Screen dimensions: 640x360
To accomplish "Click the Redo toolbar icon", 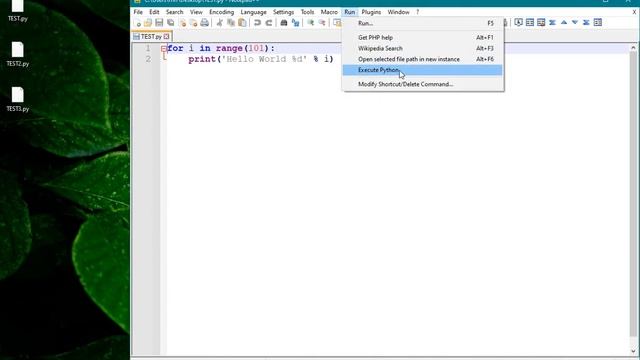I will [269, 23].
